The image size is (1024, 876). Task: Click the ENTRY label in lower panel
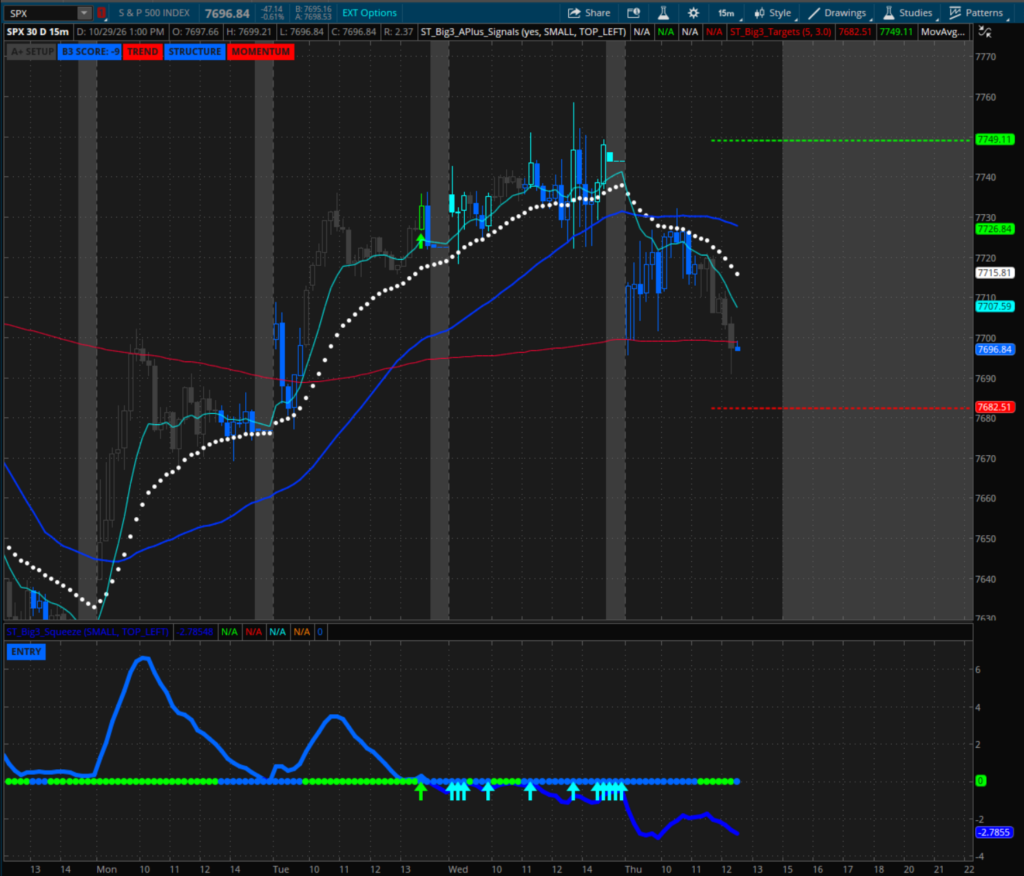point(26,652)
